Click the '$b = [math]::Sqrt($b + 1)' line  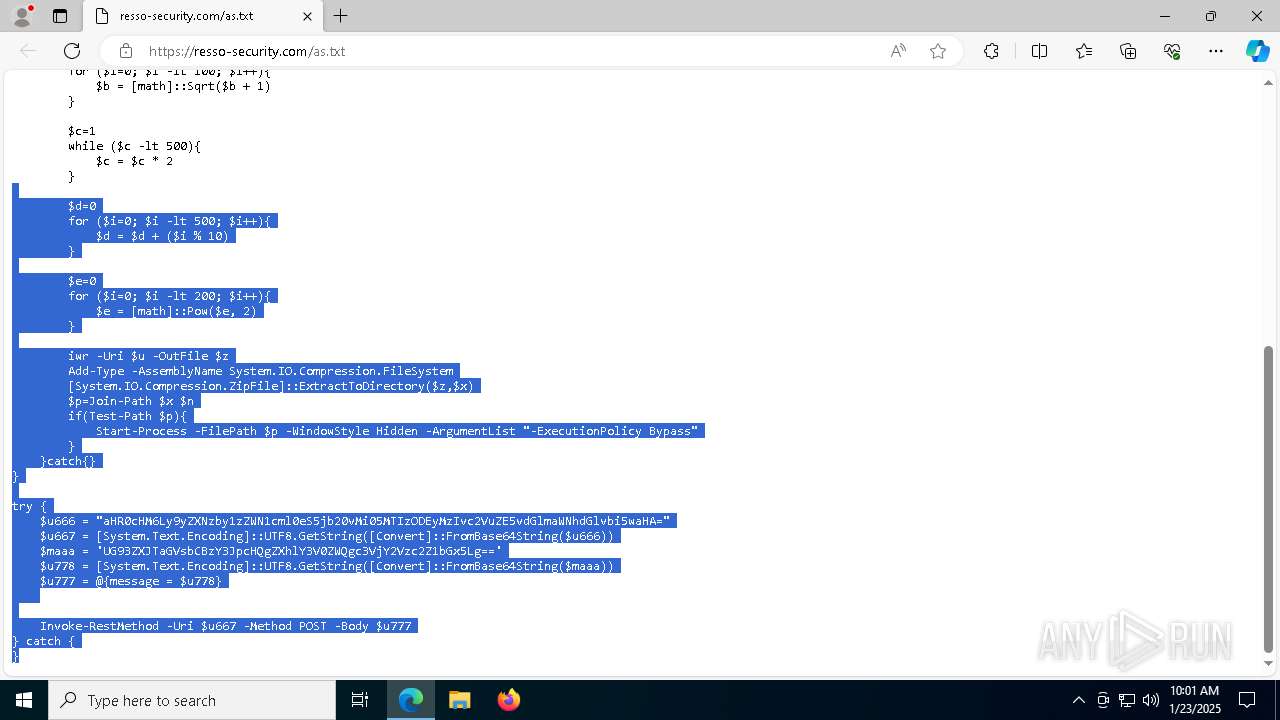(x=183, y=86)
